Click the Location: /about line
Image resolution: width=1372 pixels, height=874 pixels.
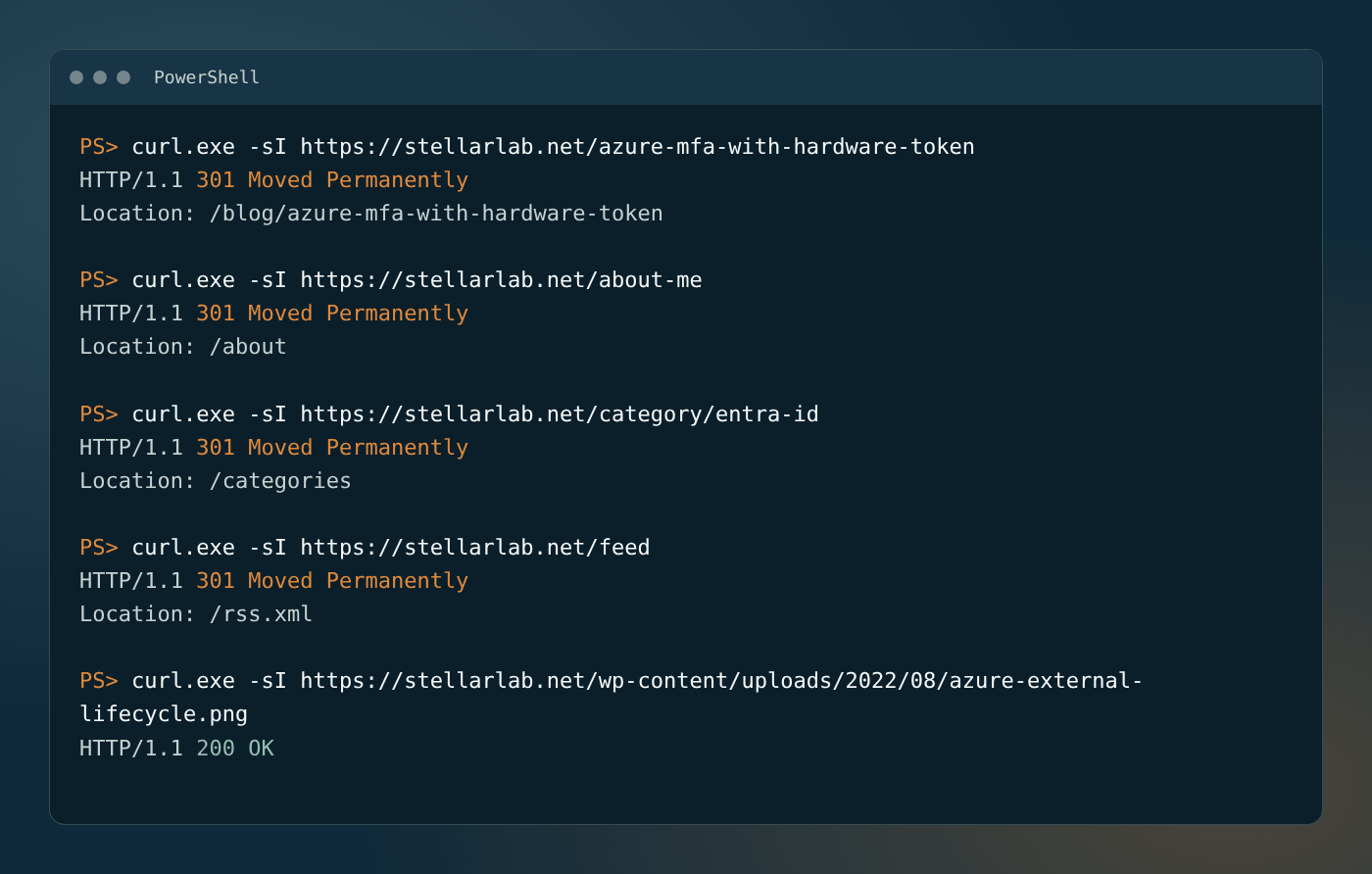pyautogui.click(x=183, y=347)
